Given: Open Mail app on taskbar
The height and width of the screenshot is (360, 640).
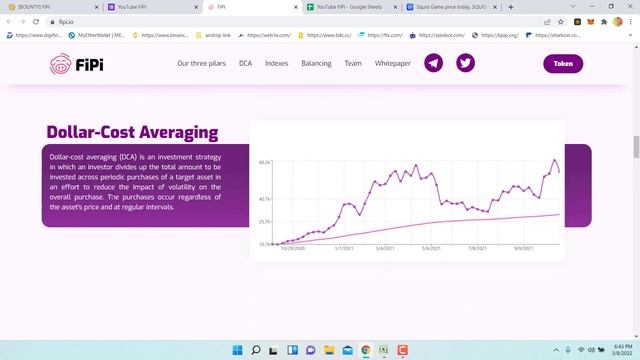Looking at the screenshot, I should tap(347, 350).
